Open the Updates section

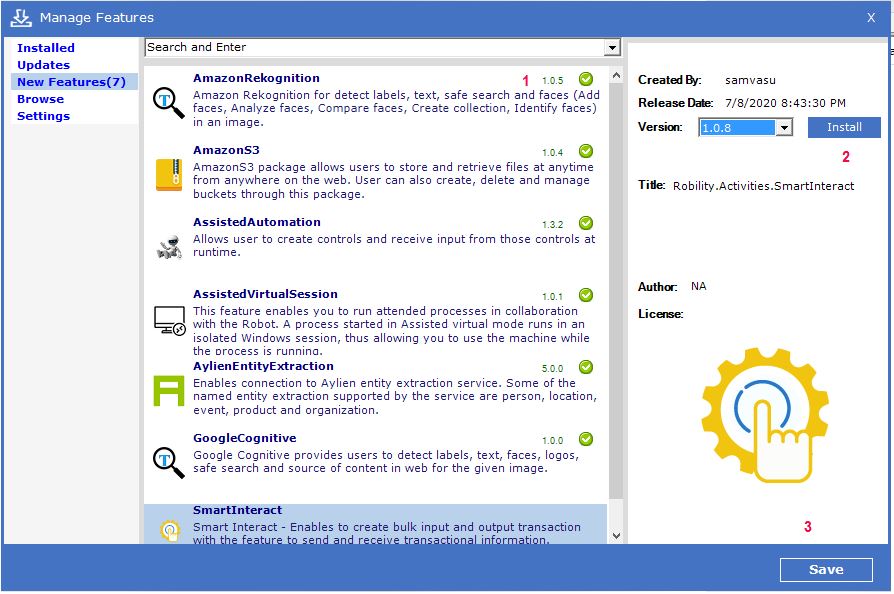pyautogui.click(x=43, y=65)
